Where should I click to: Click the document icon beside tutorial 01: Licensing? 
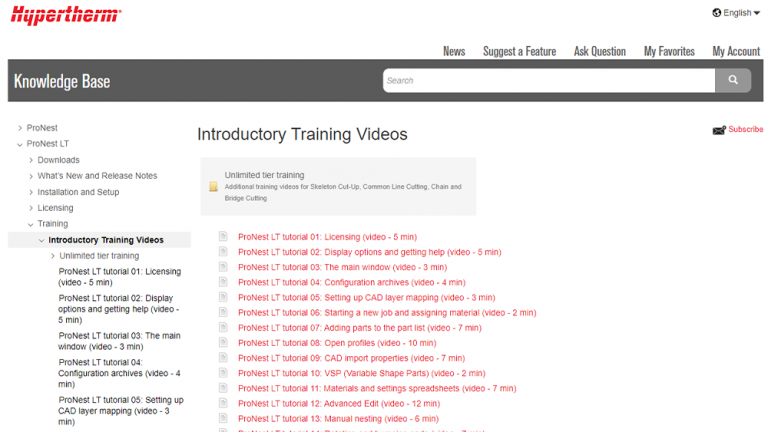click(x=224, y=237)
